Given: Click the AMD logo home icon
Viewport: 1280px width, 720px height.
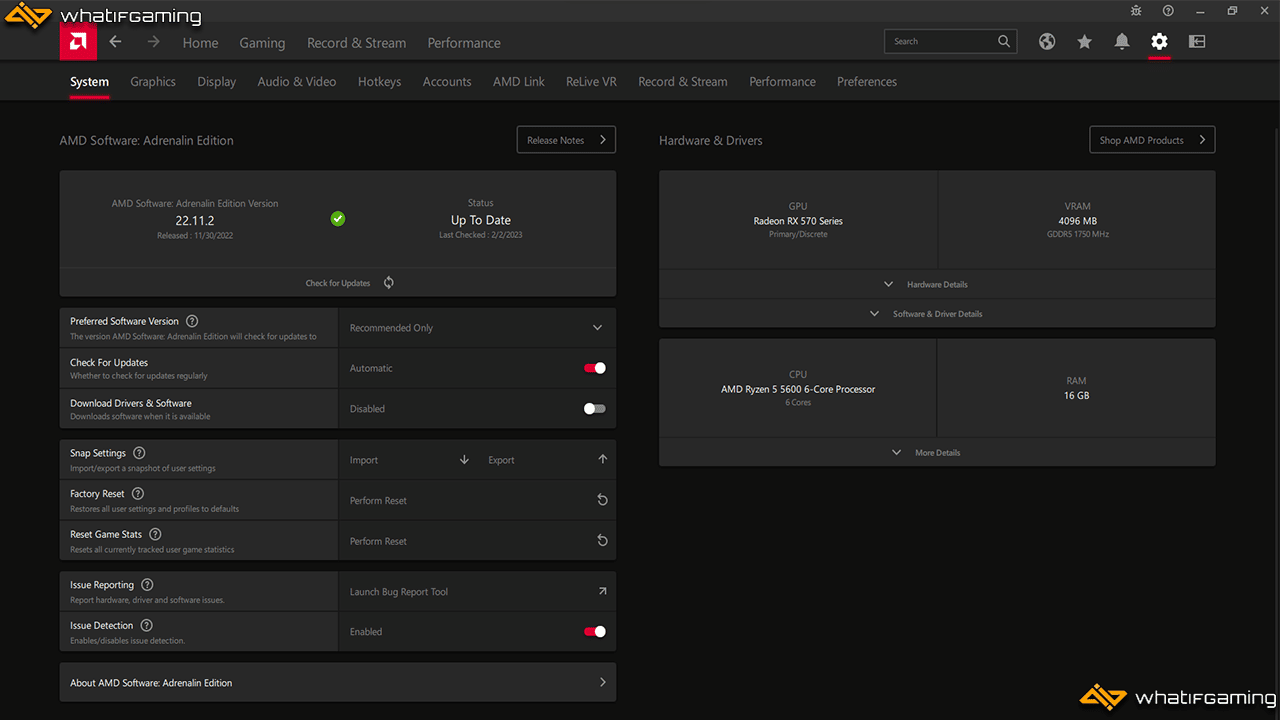Looking at the screenshot, I should point(78,42).
